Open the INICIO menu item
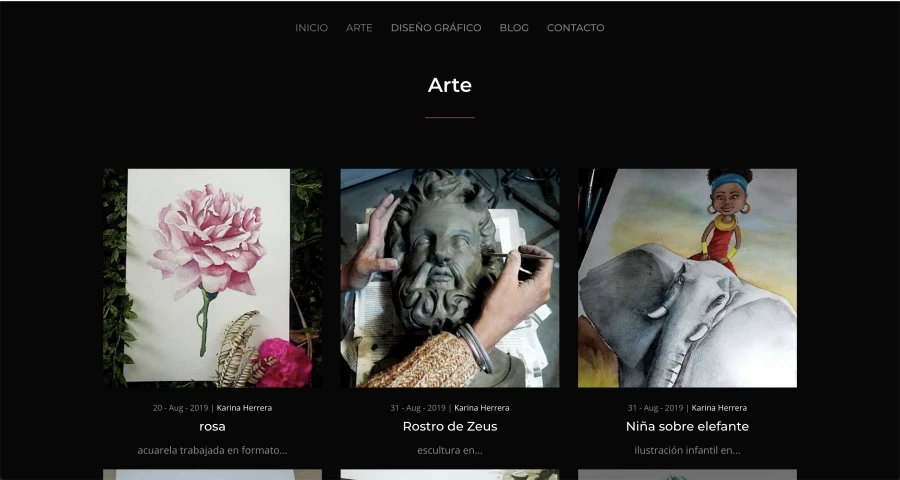The height and width of the screenshot is (480, 900). click(x=311, y=28)
